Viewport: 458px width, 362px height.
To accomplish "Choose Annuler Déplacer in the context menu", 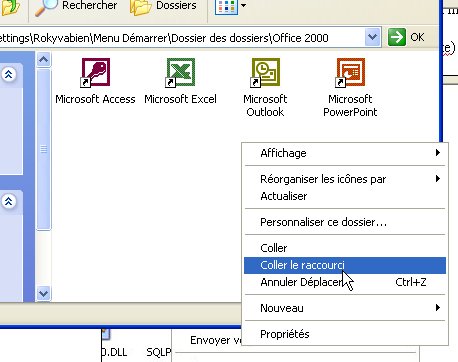I will pyautogui.click(x=345, y=282).
